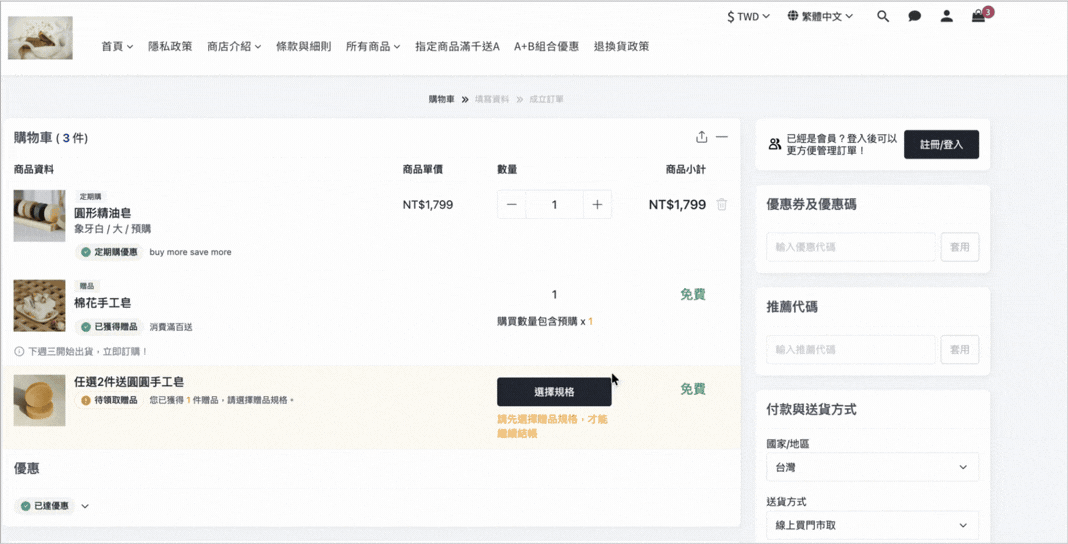The image size is (1068, 544).
Task: Open 圓形精油皂 product thumbnail
Action: click(40, 216)
